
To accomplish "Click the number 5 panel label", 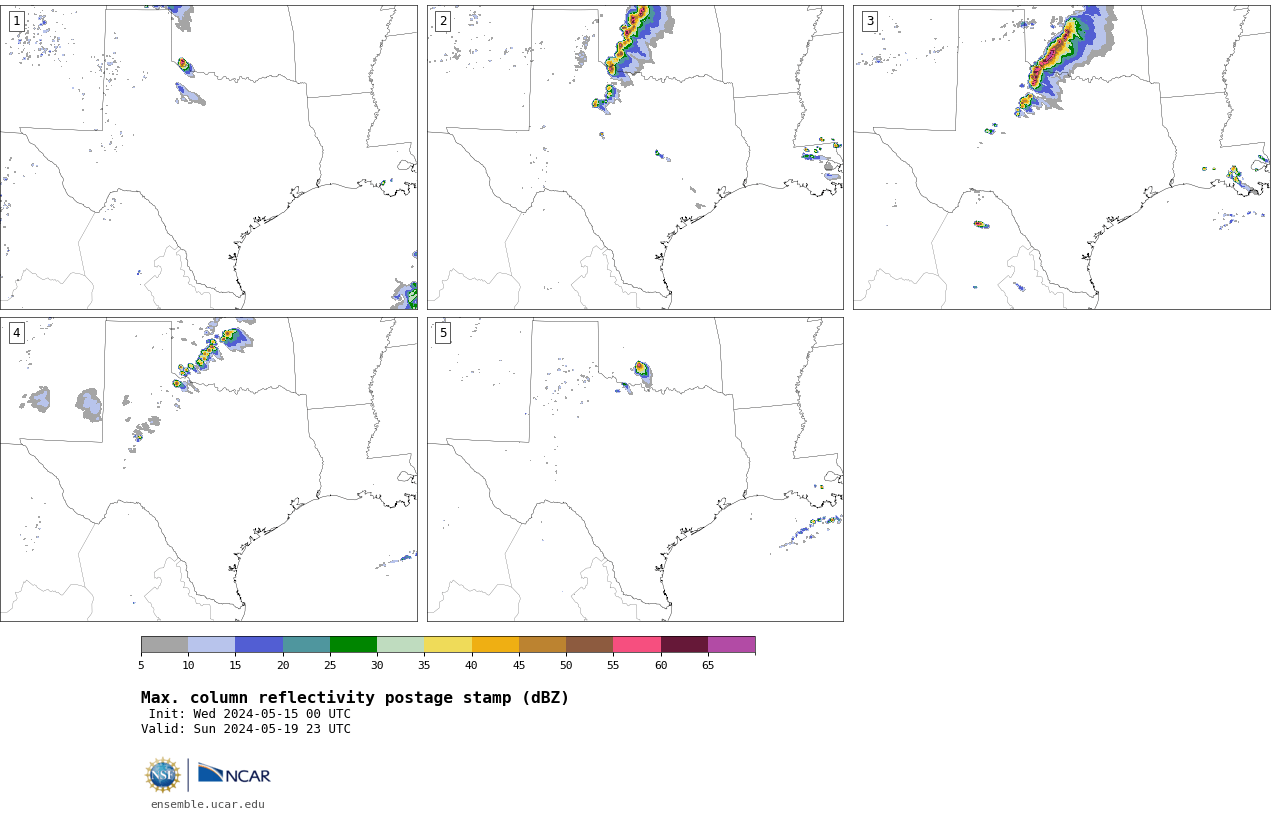I will point(443,333).
